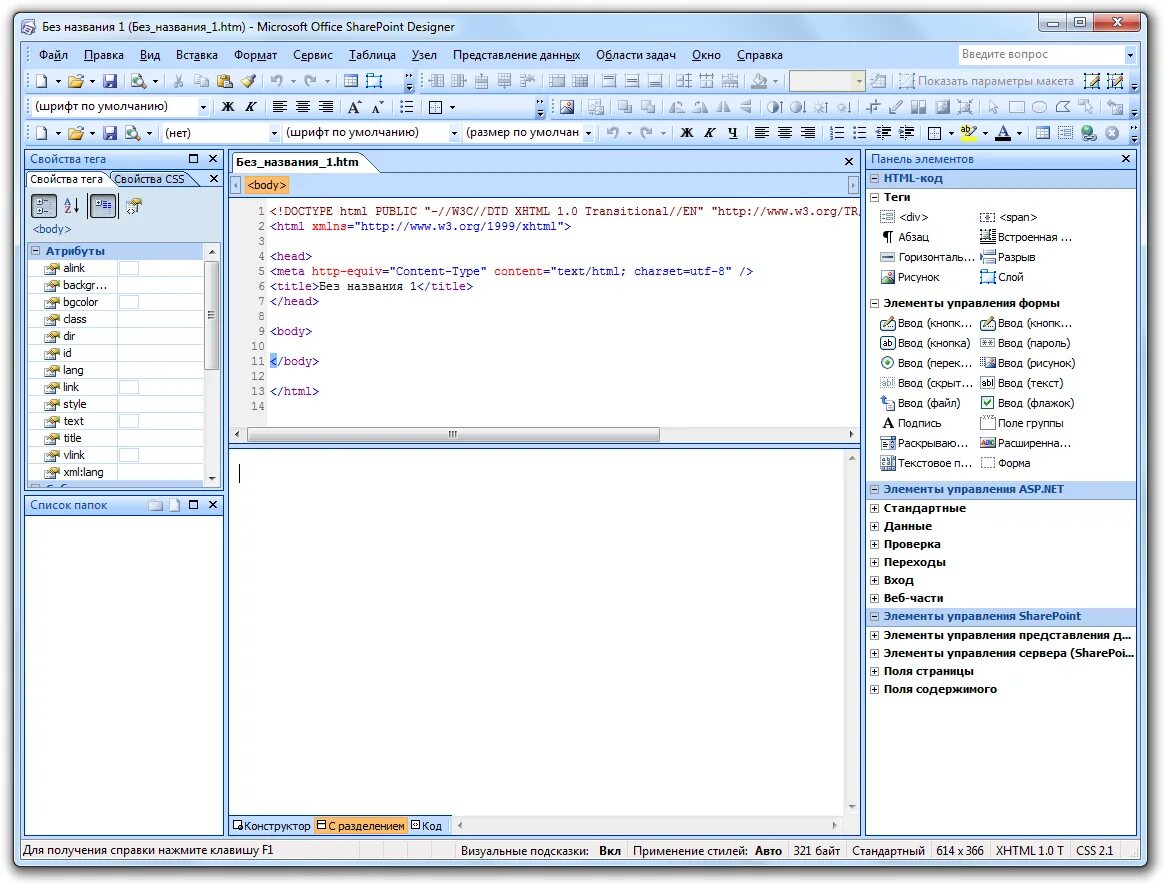Click the highlight color icon
The width and height of the screenshot is (1166, 886).
point(968,133)
